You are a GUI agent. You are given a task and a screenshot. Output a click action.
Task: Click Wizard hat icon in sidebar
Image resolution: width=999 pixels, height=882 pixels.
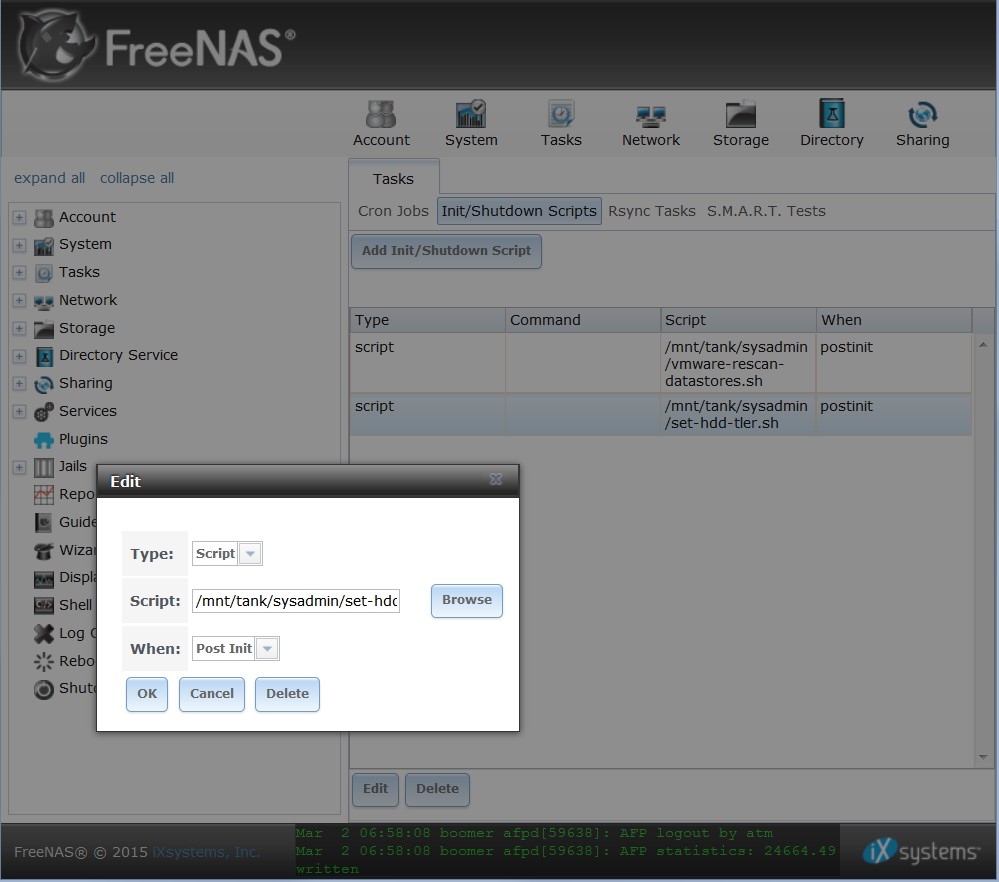[43, 550]
